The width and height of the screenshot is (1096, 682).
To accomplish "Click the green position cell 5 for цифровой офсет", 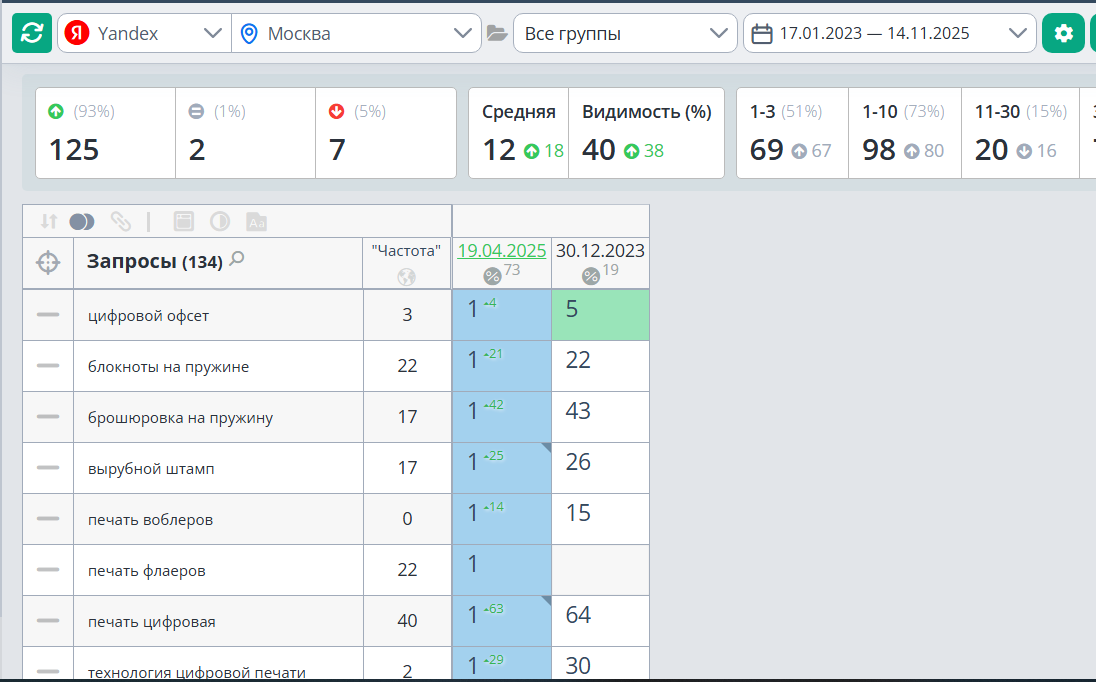I will (x=600, y=315).
